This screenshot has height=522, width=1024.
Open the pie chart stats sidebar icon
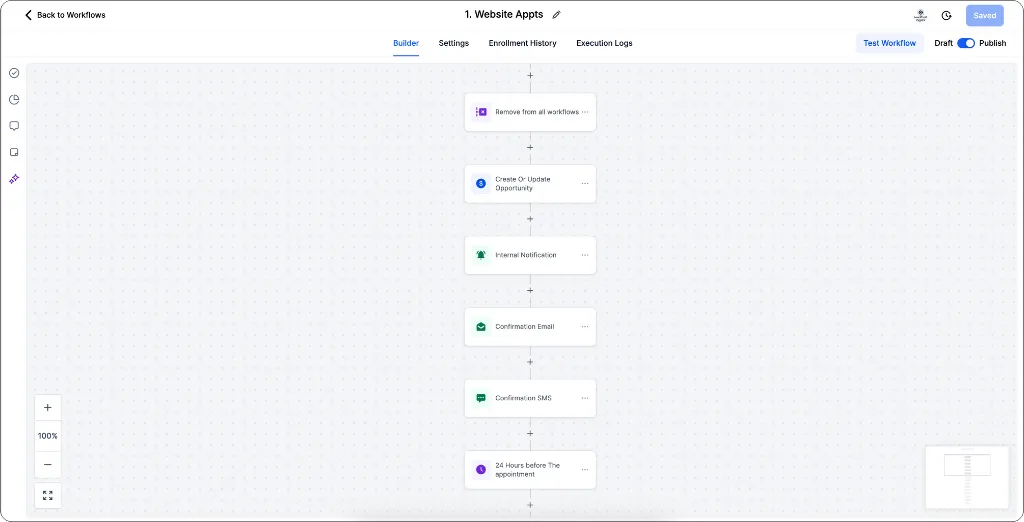click(x=14, y=100)
